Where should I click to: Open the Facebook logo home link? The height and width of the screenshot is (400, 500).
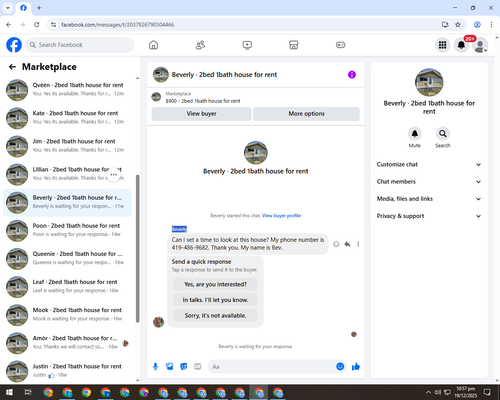pos(14,45)
